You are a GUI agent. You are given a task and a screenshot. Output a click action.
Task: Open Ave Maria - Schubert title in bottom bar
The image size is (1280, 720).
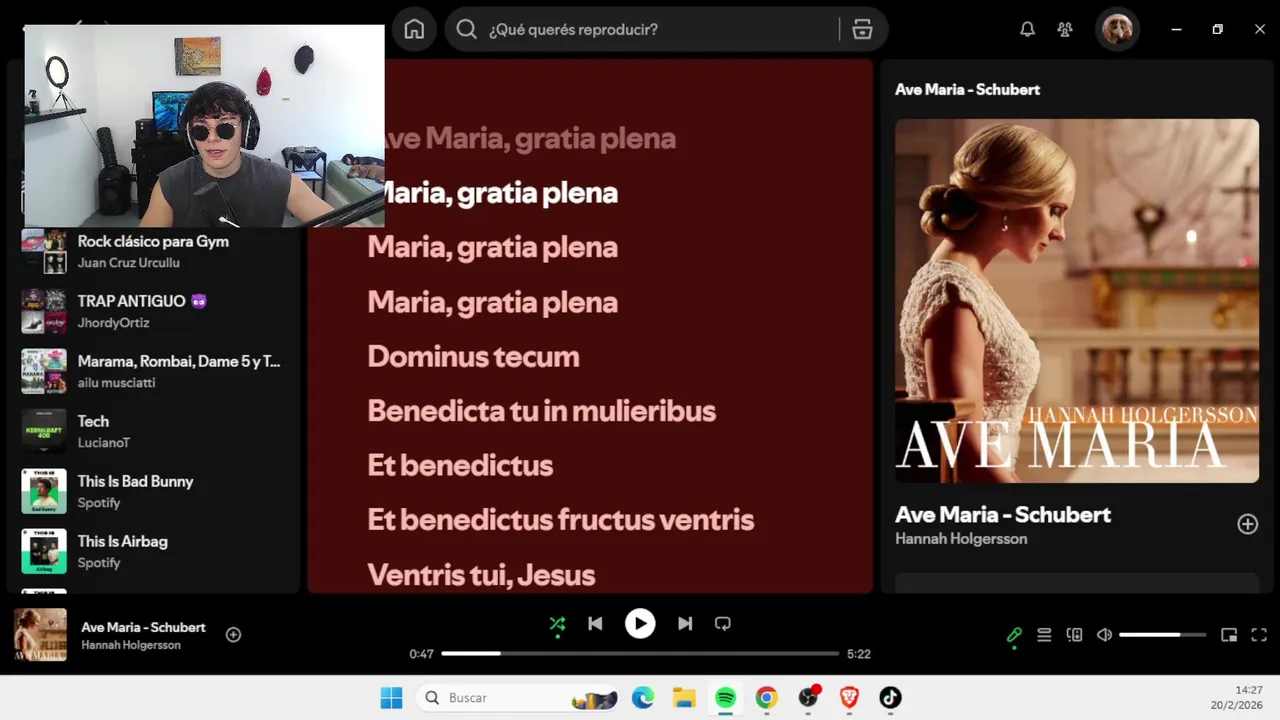[x=143, y=627]
